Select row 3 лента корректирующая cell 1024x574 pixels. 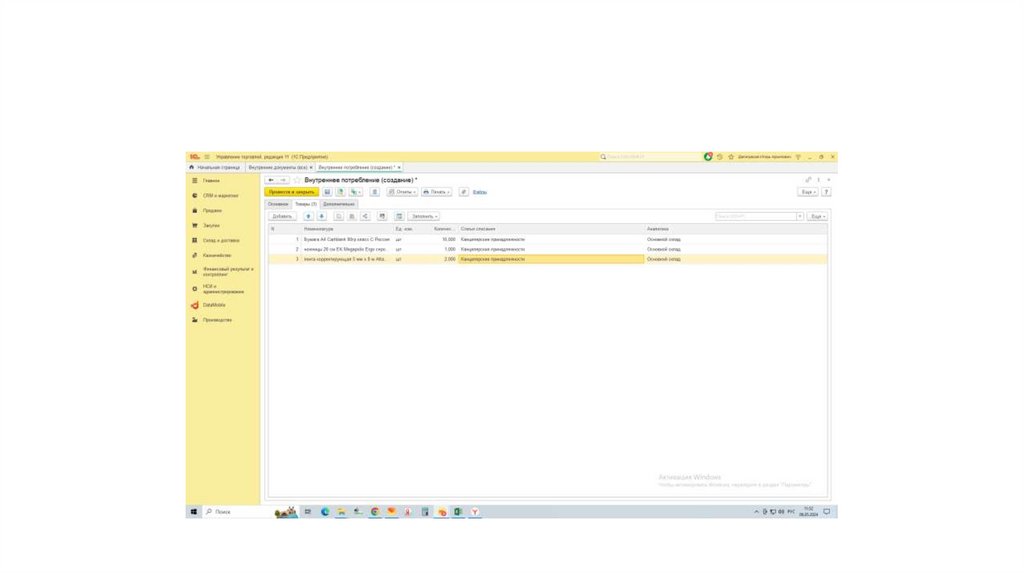[345, 259]
